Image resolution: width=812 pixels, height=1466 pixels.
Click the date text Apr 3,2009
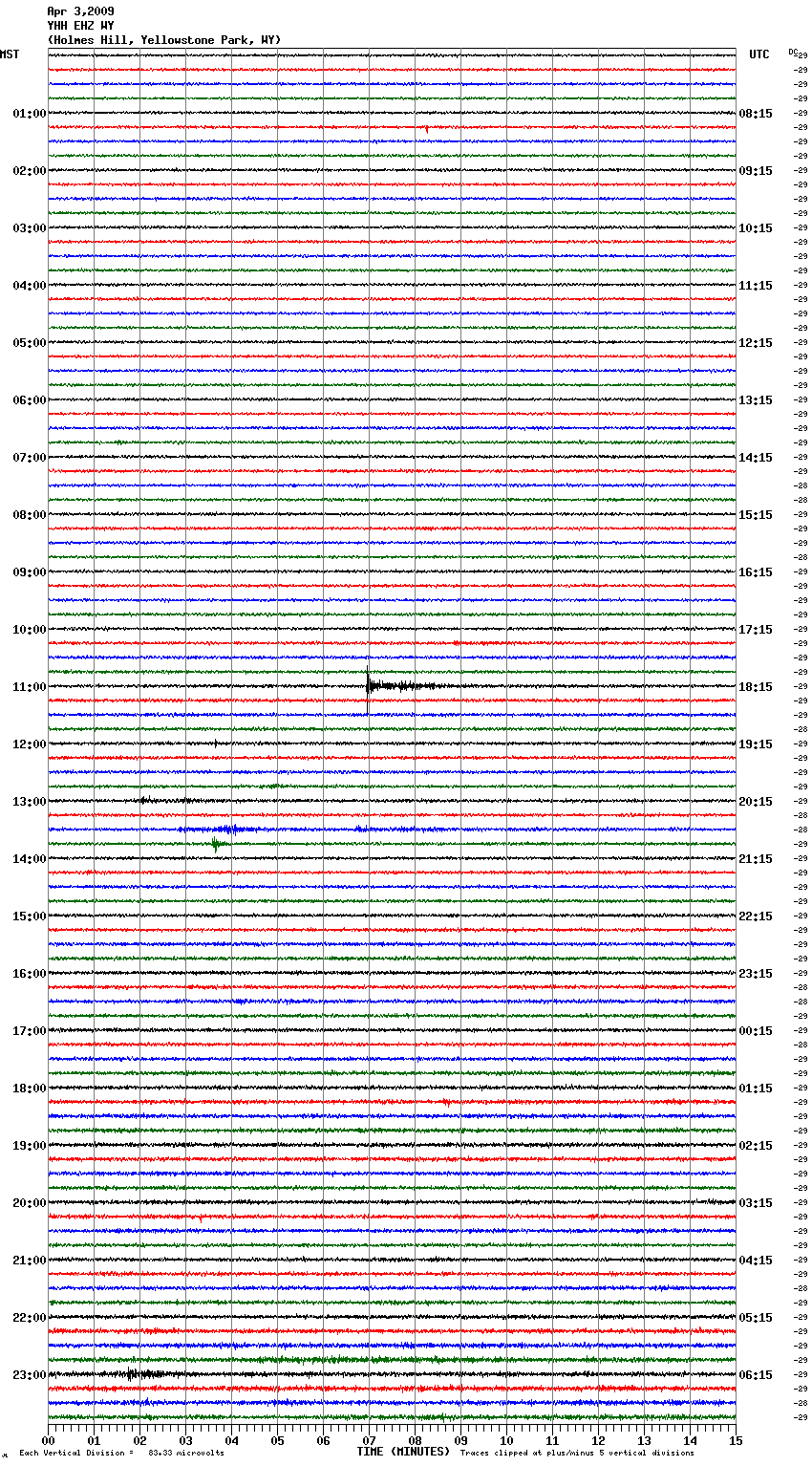pos(80,11)
